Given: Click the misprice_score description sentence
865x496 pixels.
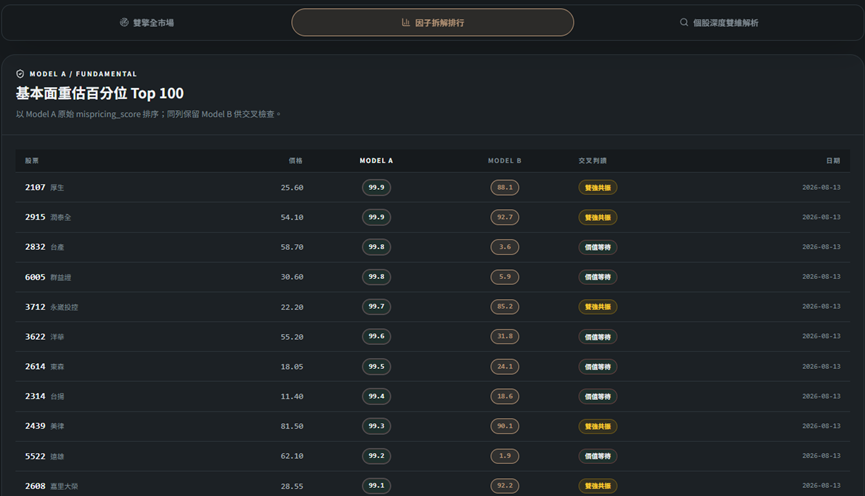Looking at the screenshot, I should 148,114.
